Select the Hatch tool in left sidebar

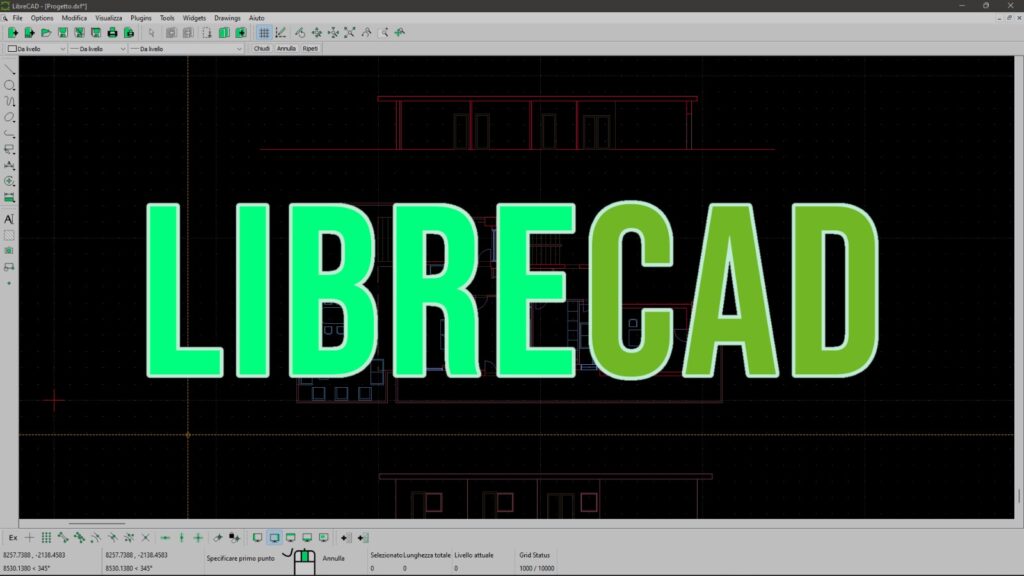(9, 235)
